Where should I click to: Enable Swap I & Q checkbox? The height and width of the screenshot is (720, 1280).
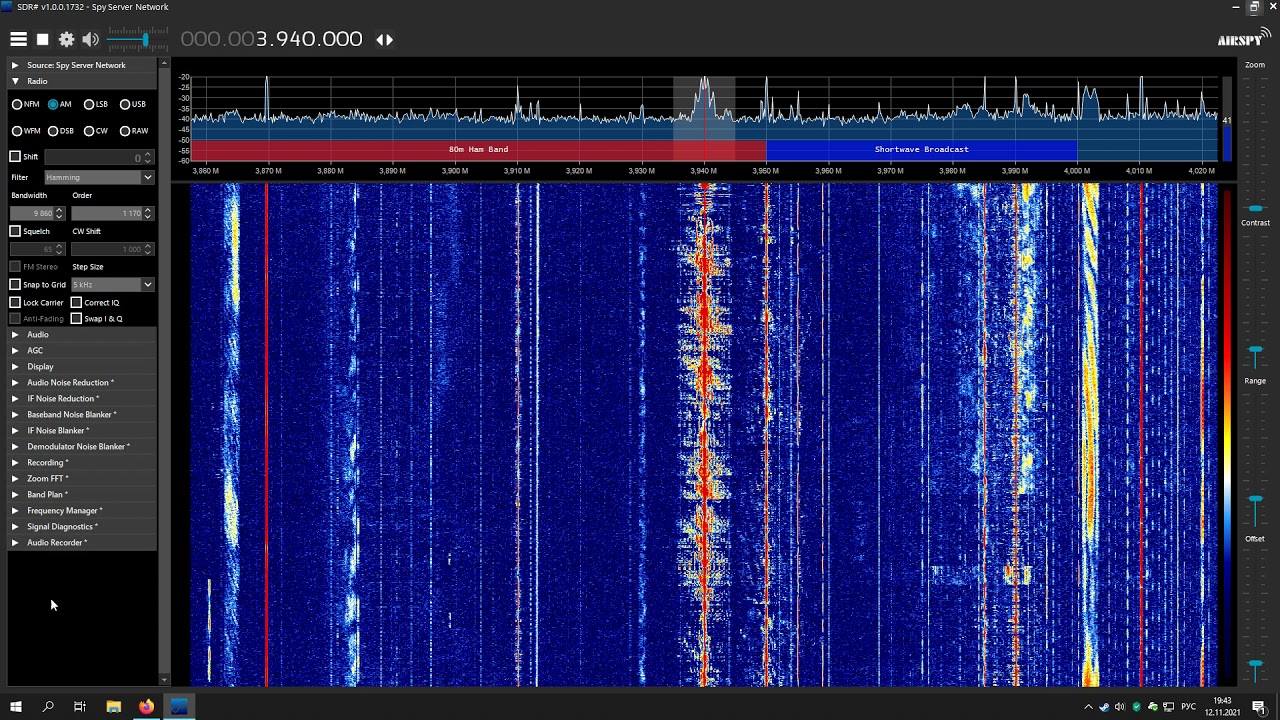coord(76,319)
